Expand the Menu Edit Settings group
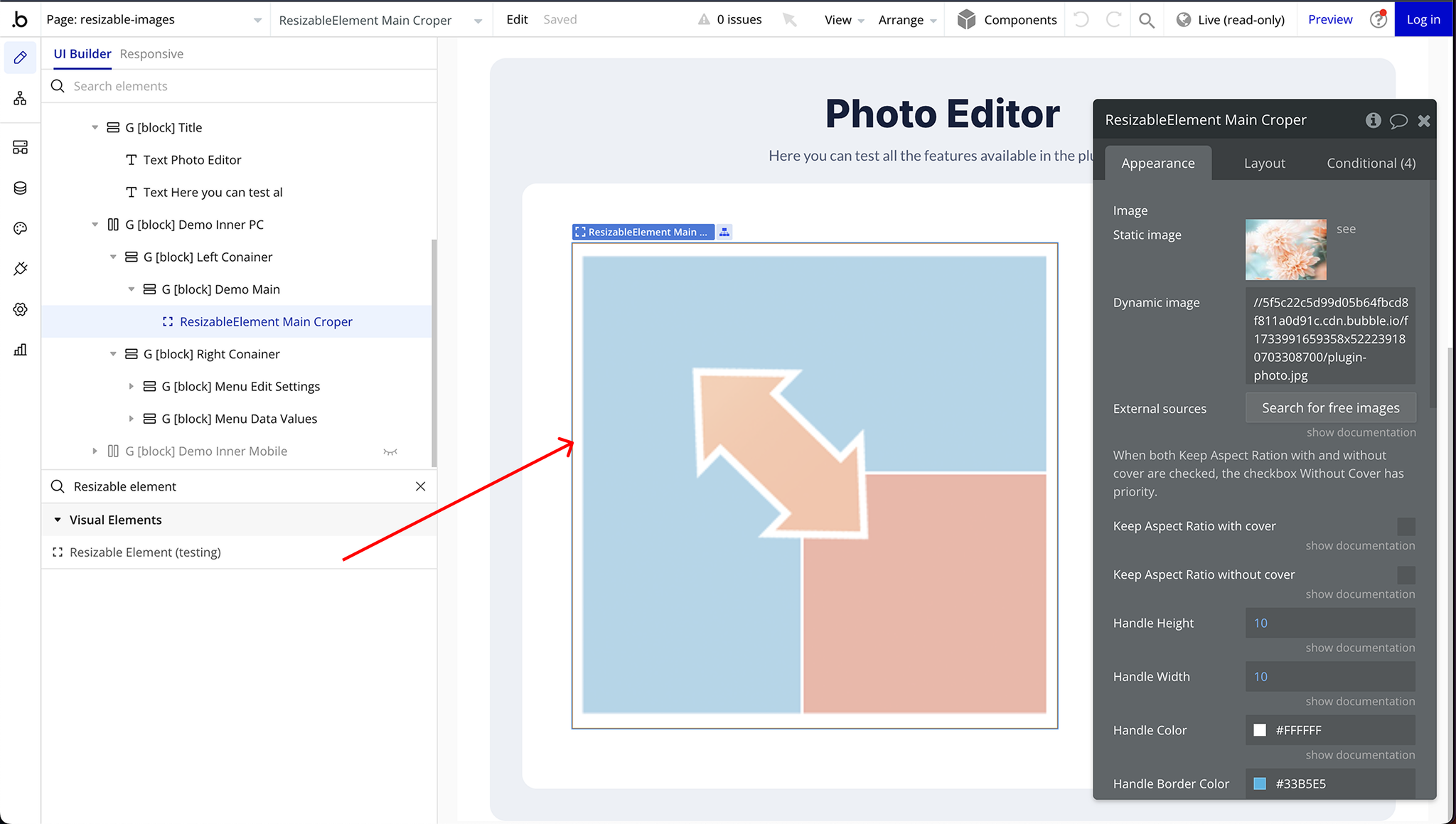The height and width of the screenshot is (824, 1456). 131,386
